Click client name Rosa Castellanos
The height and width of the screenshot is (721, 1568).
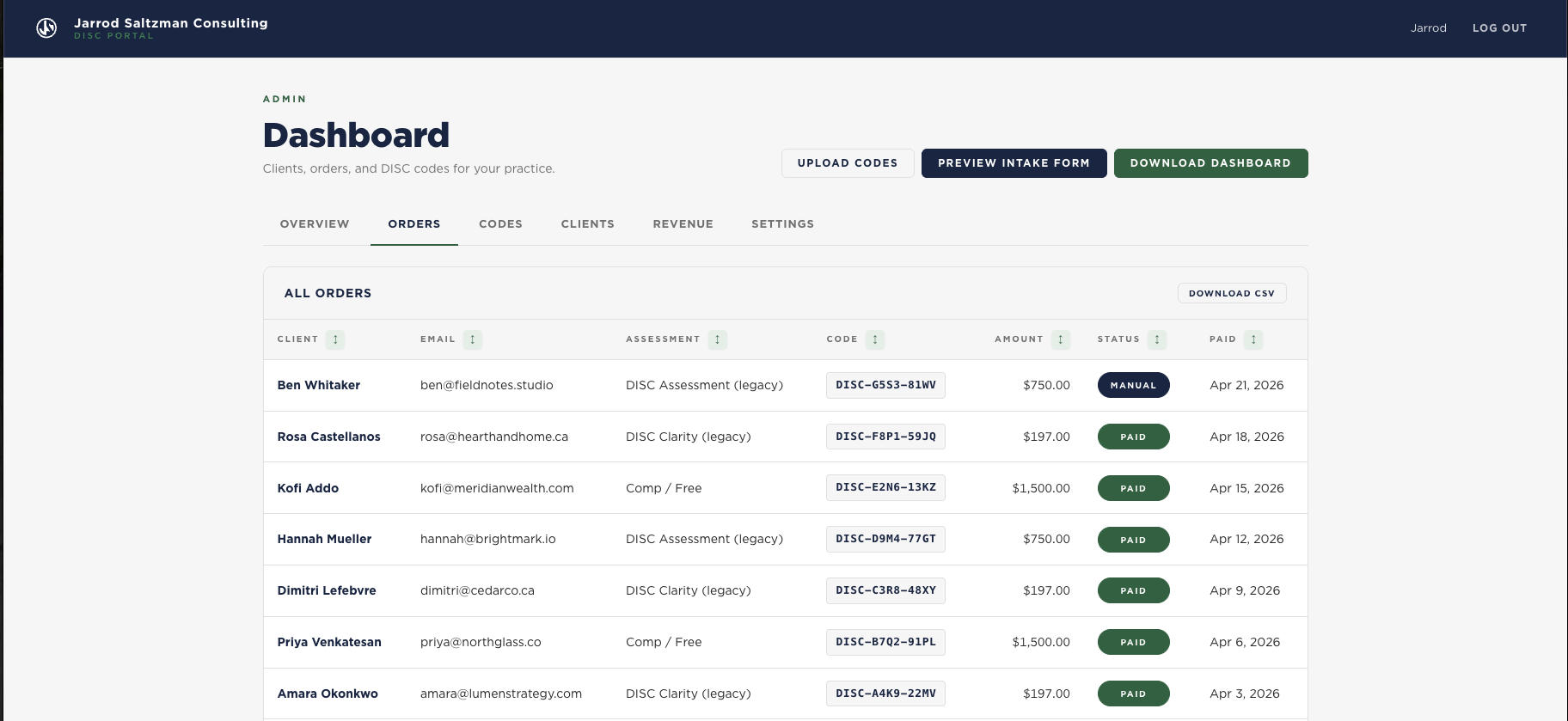coord(328,437)
